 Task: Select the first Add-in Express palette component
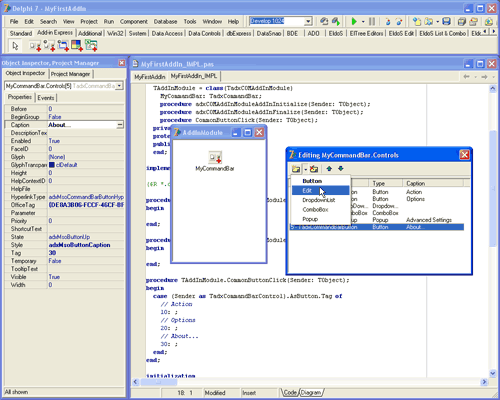pyautogui.click(x=35, y=46)
